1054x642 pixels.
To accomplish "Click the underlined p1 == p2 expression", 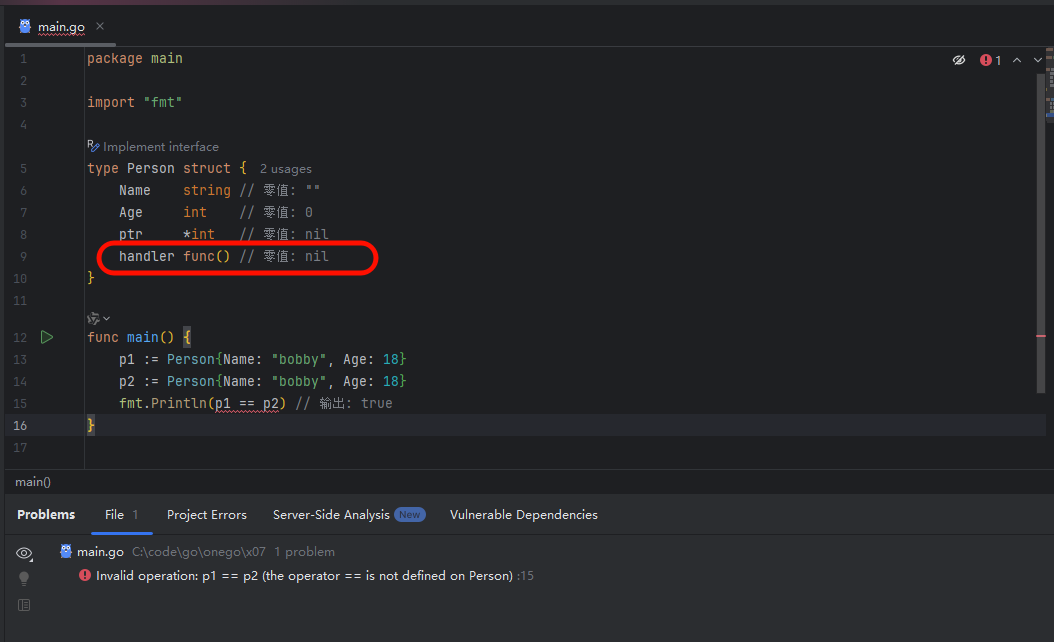I will point(247,403).
